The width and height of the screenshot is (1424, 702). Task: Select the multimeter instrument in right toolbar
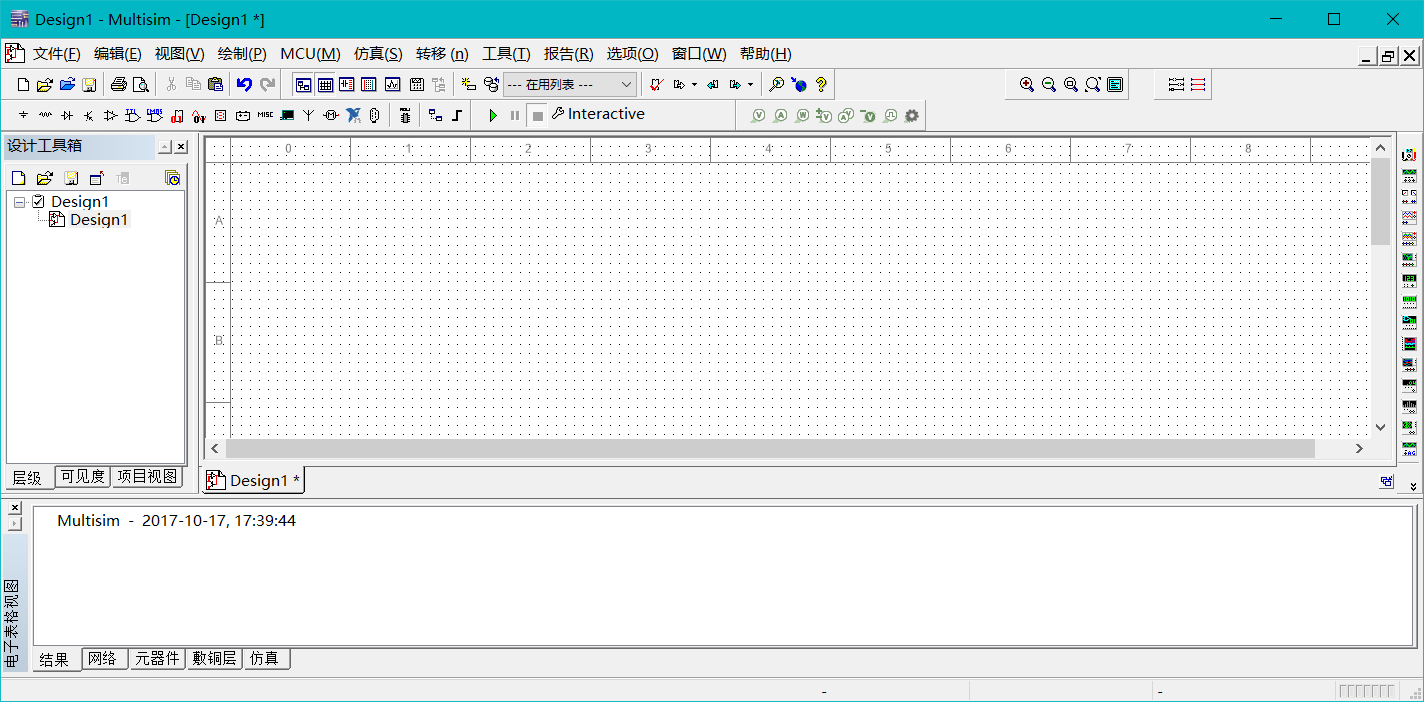pos(1409,155)
